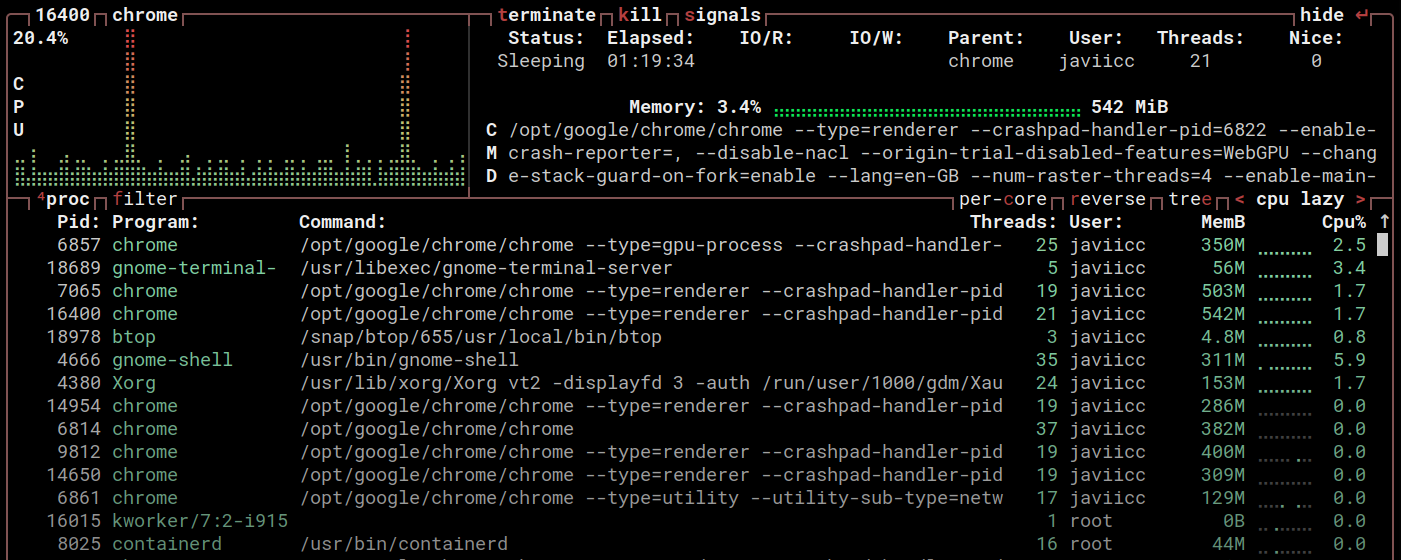Select gnome-terminal- row PID 18689
Screen dimensions: 1401x560
[689, 268]
